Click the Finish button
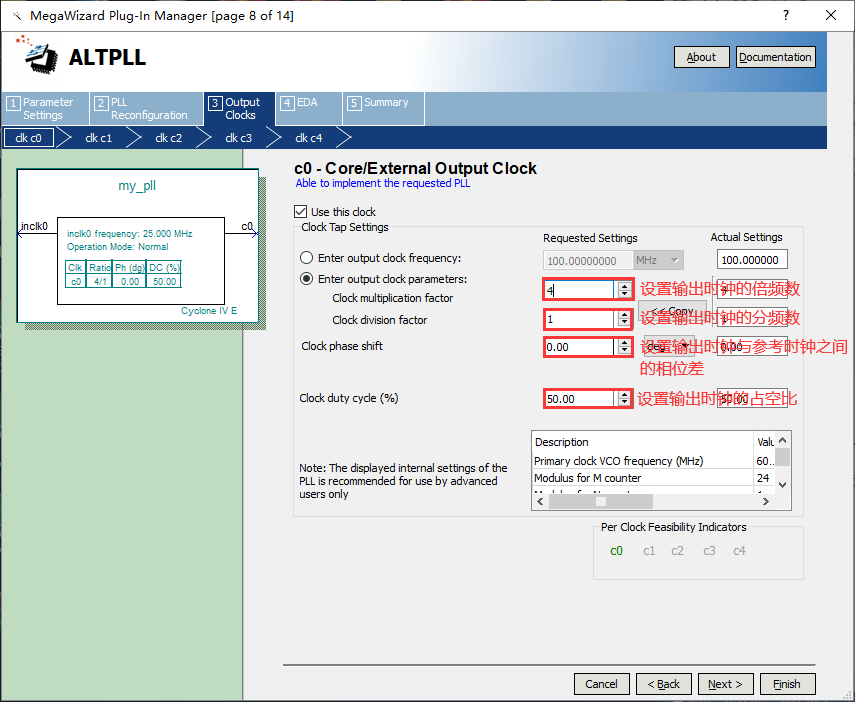Viewport: 855px width, 702px height. [x=787, y=684]
